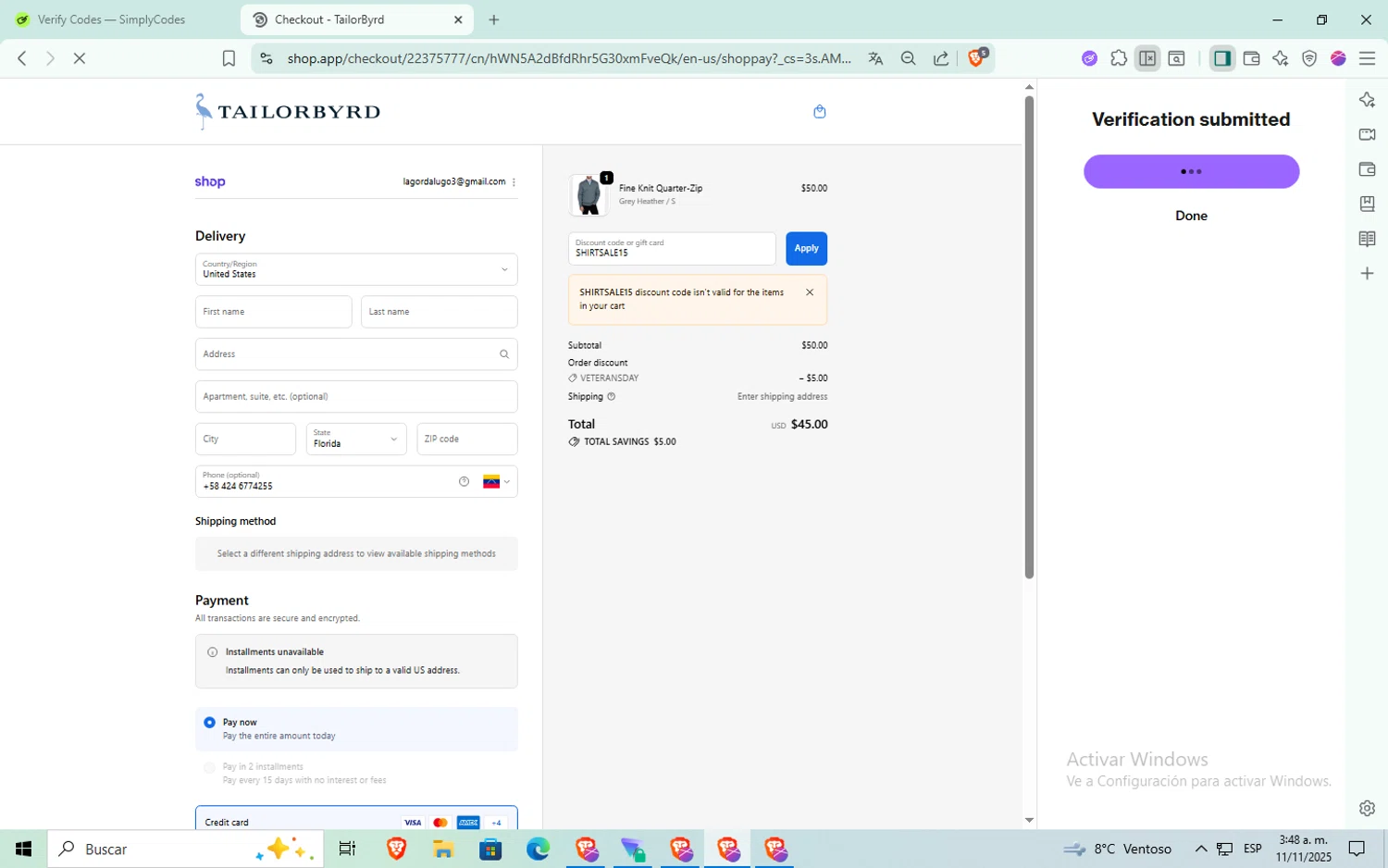
Task: Open site settings icon in address bar
Action: (x=266, y=58)
